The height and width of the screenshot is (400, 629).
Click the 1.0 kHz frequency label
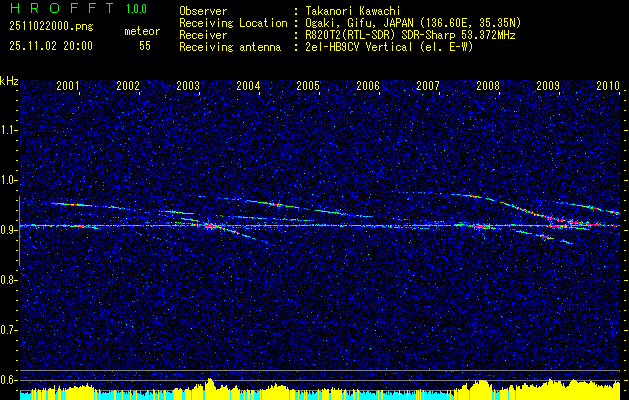[8, 180]
